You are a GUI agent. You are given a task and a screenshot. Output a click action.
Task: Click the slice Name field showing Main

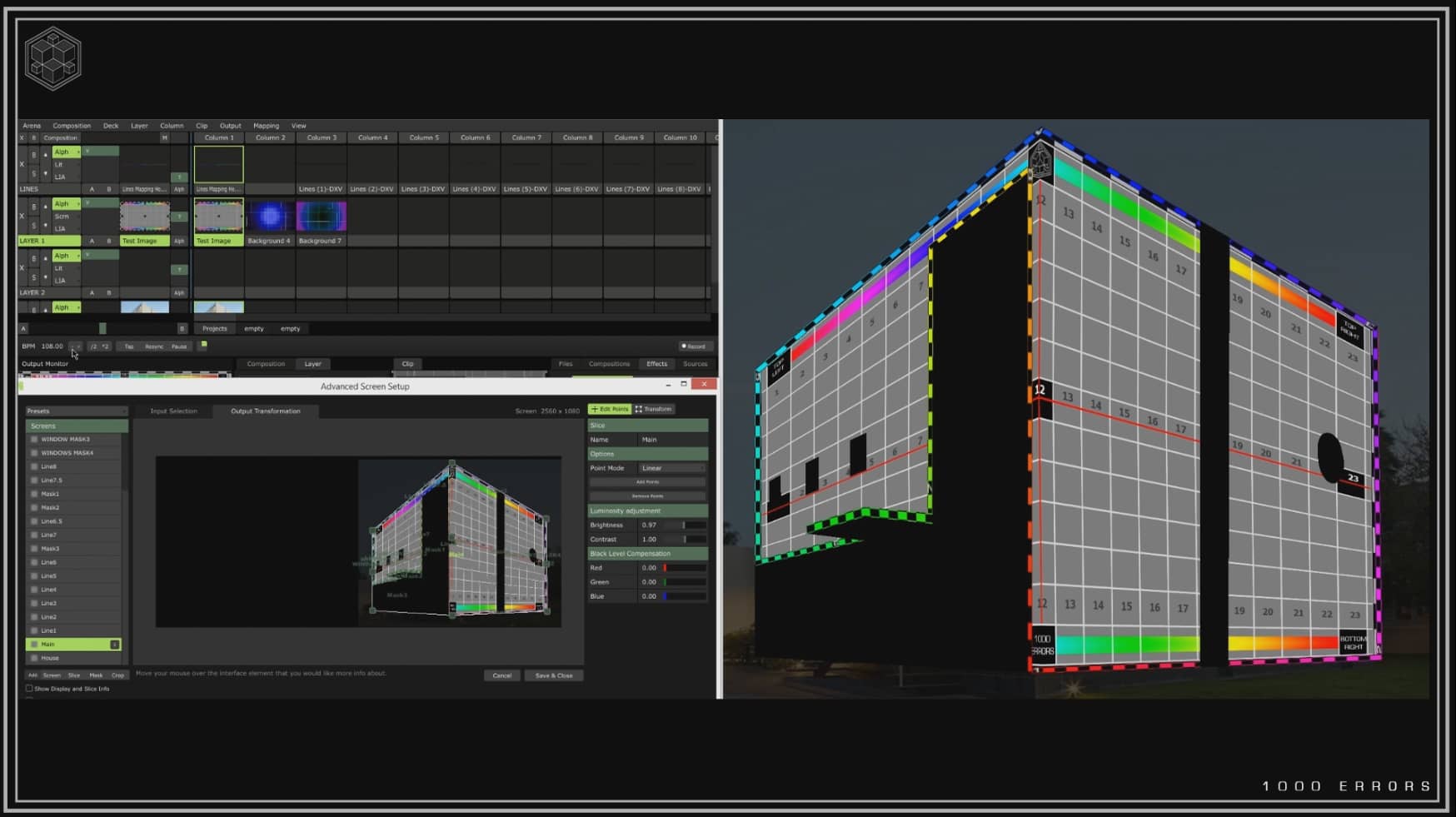tap(672, 440)
